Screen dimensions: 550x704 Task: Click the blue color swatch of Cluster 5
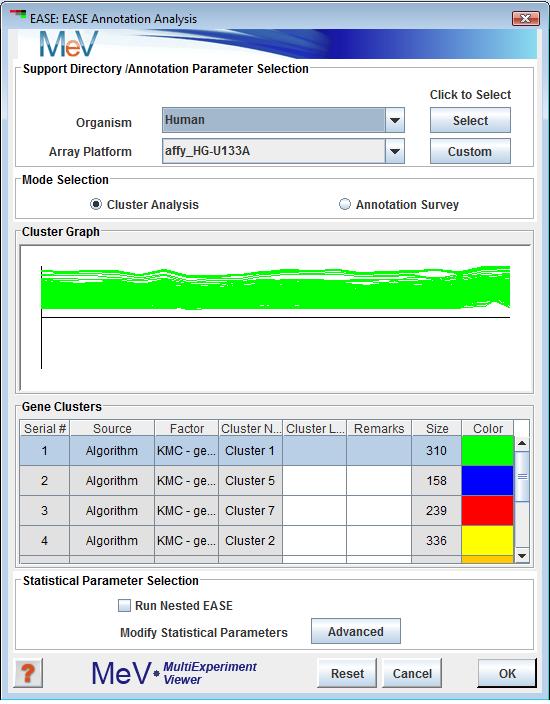point(488,480)
